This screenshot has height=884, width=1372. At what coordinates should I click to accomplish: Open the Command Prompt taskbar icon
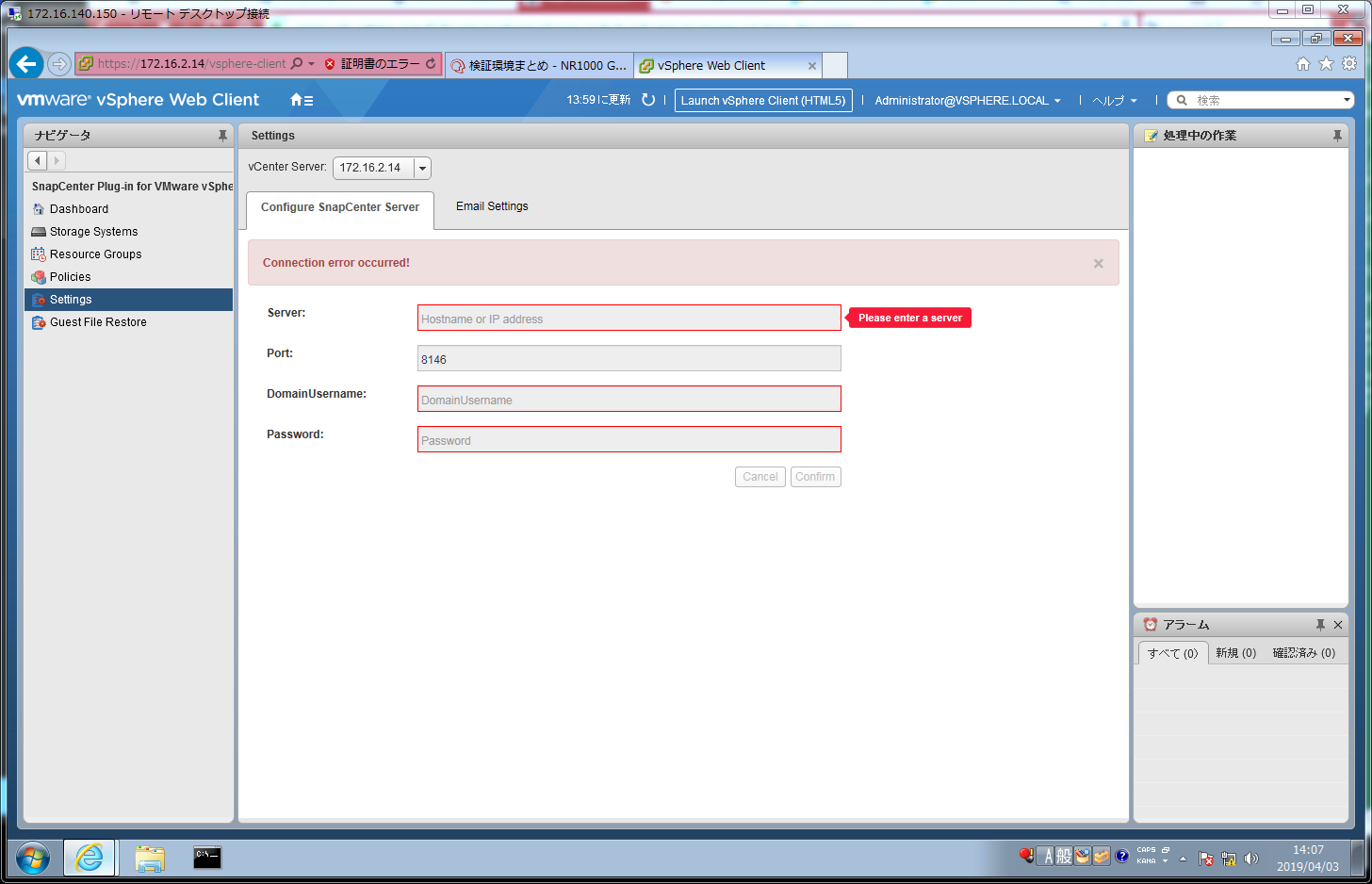coord(207,859)
